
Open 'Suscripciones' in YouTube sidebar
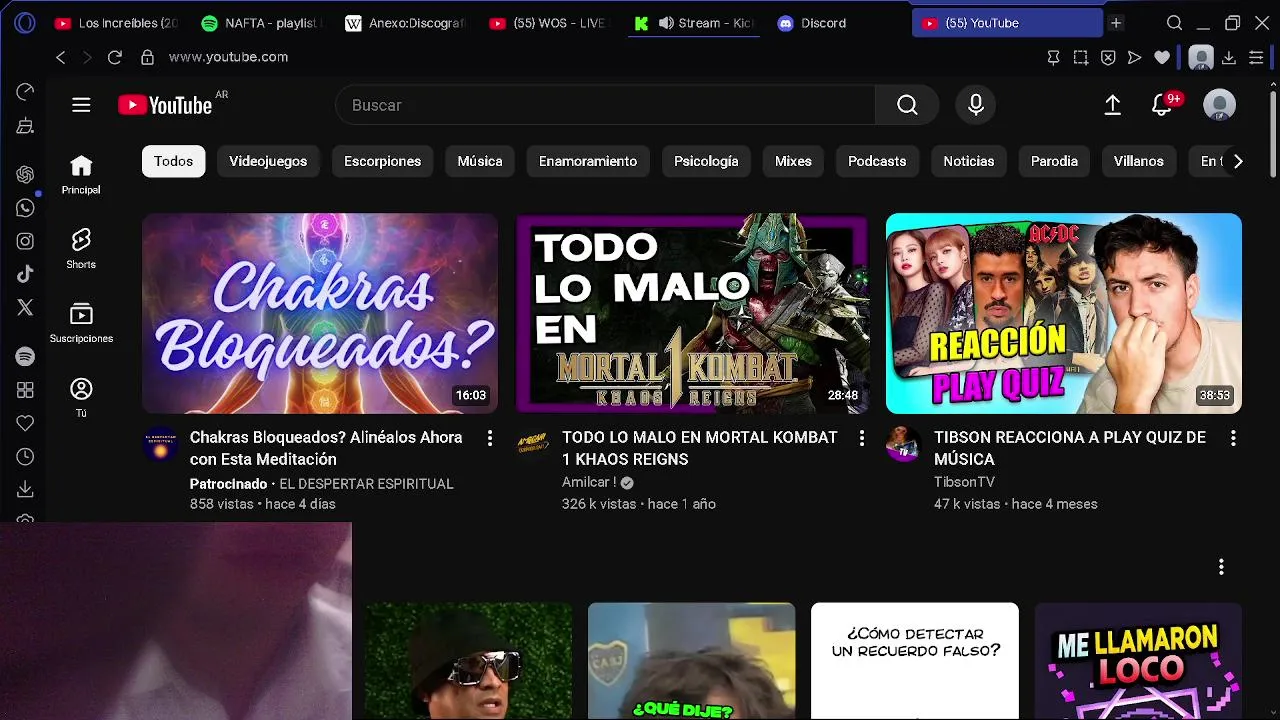point(81,323)
